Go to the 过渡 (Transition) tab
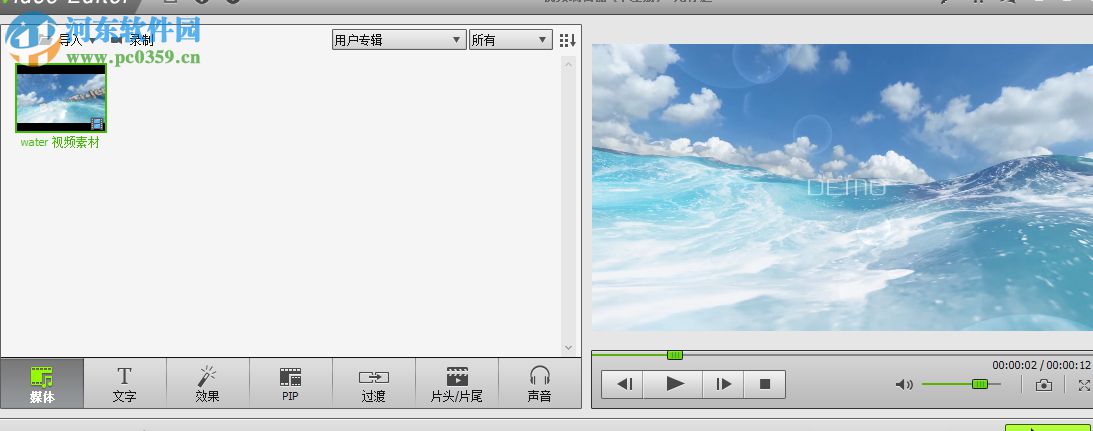Screen dimensions: 1093x431 374,383
